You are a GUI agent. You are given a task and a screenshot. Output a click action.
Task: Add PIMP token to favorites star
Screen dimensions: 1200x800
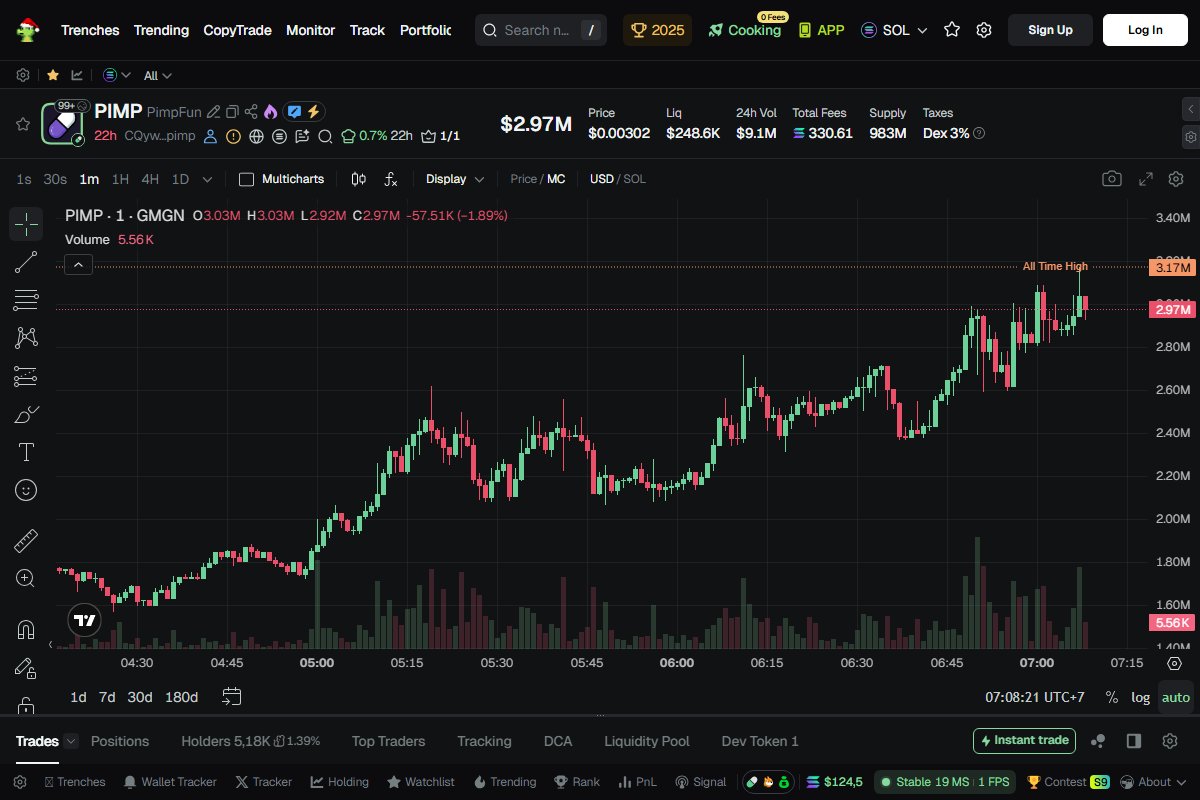coord(22,124)
